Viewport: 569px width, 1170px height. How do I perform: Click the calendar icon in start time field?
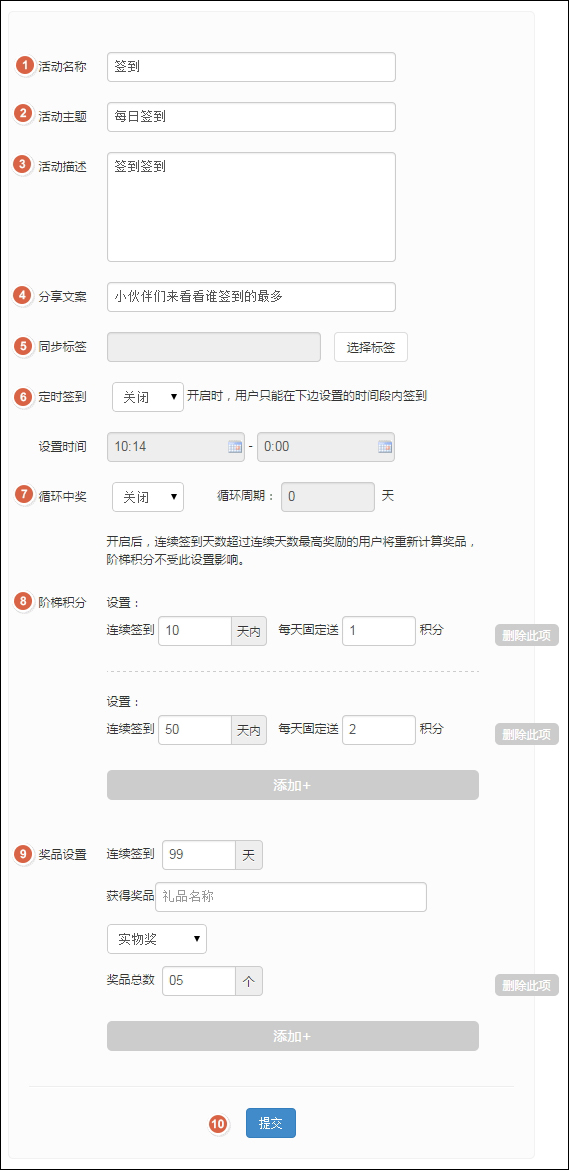(235, 447)
